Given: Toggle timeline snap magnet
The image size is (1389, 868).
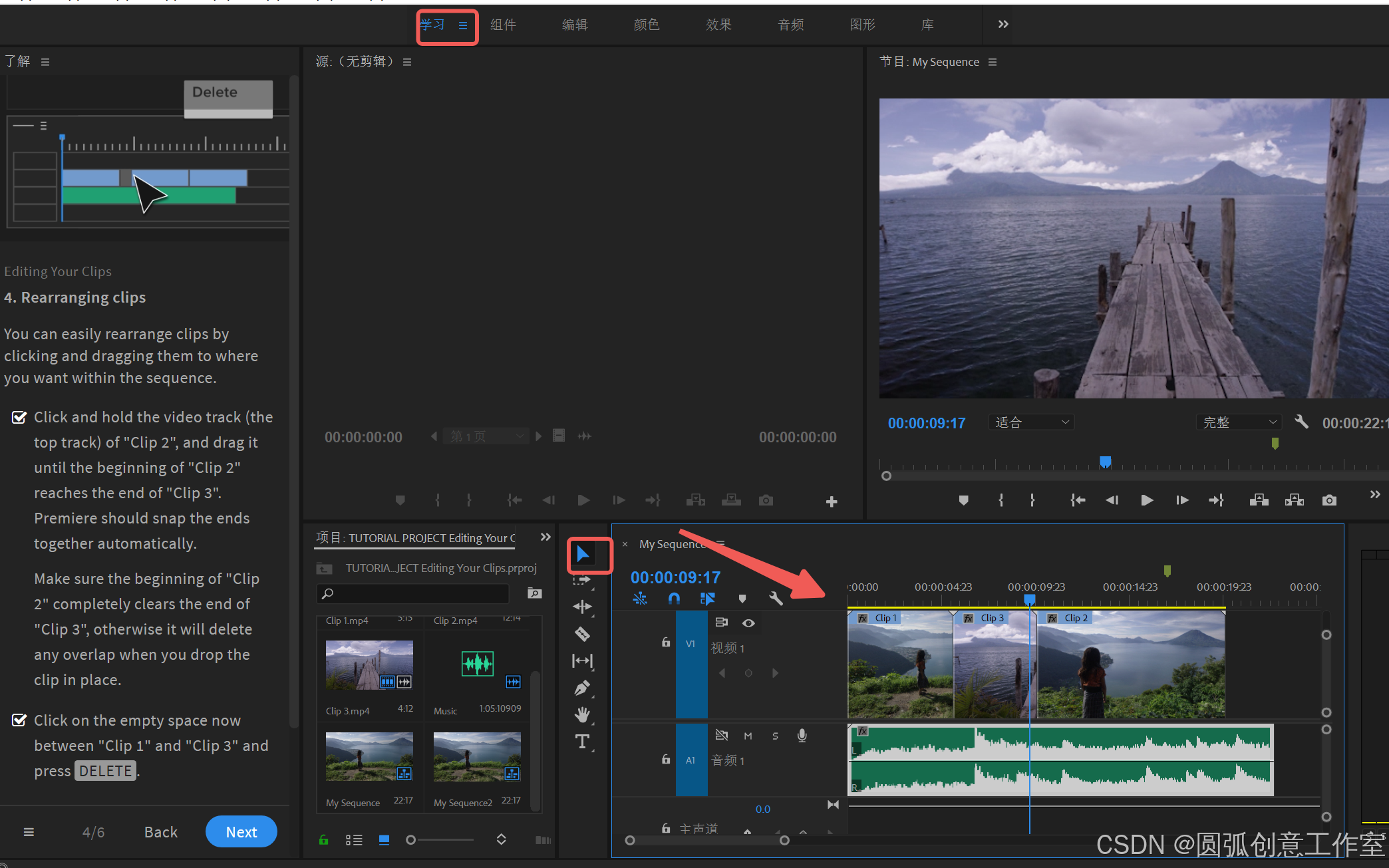Looking at the screenshot, I should click(x=674, y=598).
